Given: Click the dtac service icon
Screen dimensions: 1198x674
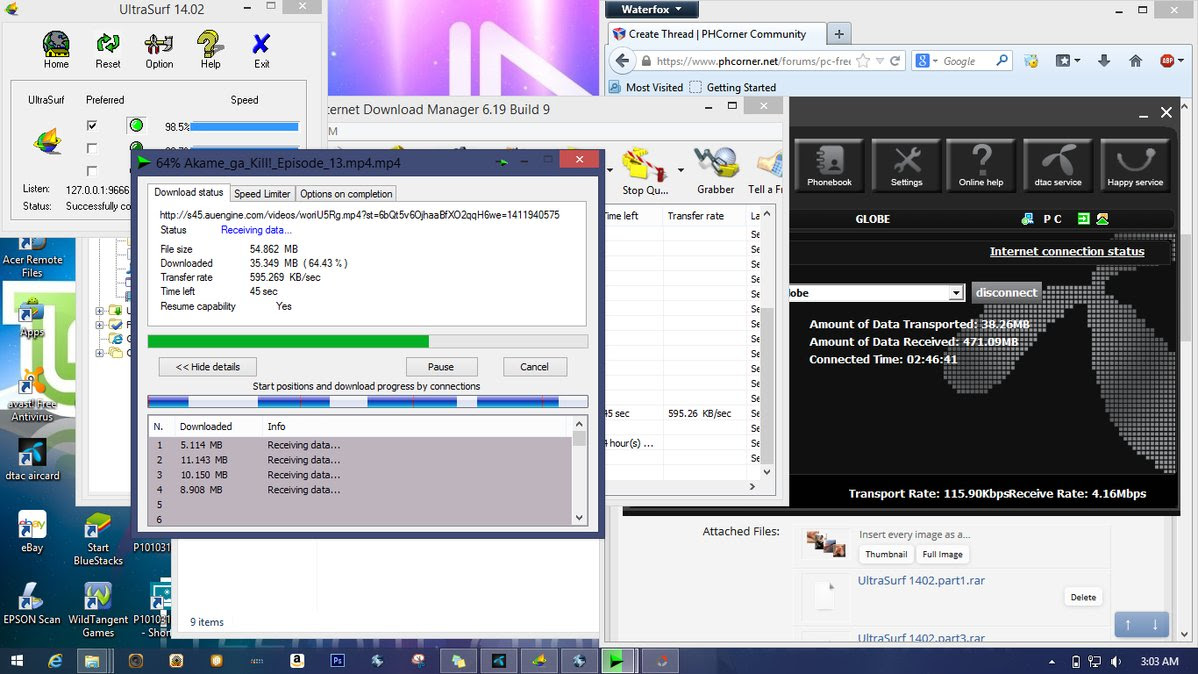Looking at the screenshot, I should pyautogui.click(x=1057, y=164).
